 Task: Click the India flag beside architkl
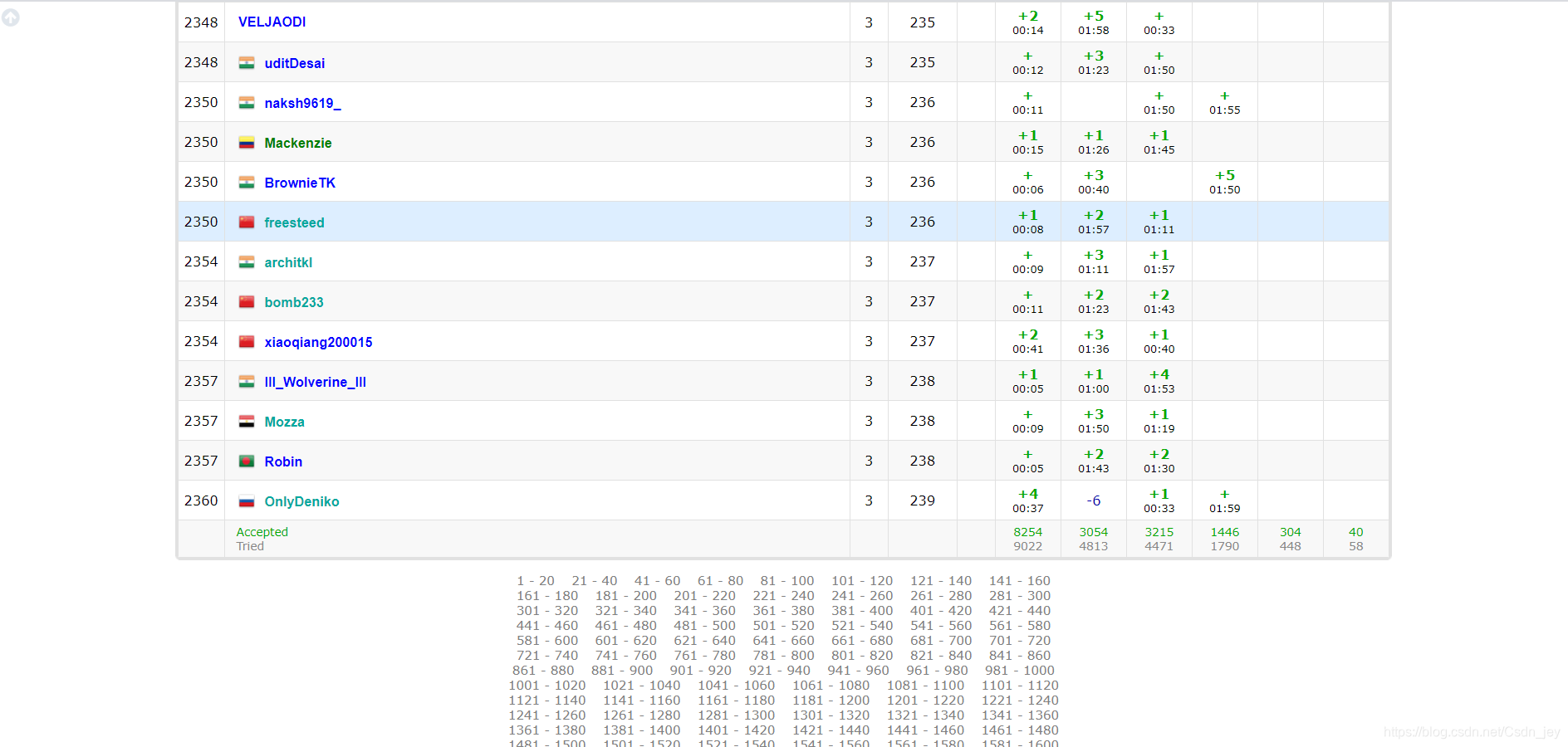(247, 262)
